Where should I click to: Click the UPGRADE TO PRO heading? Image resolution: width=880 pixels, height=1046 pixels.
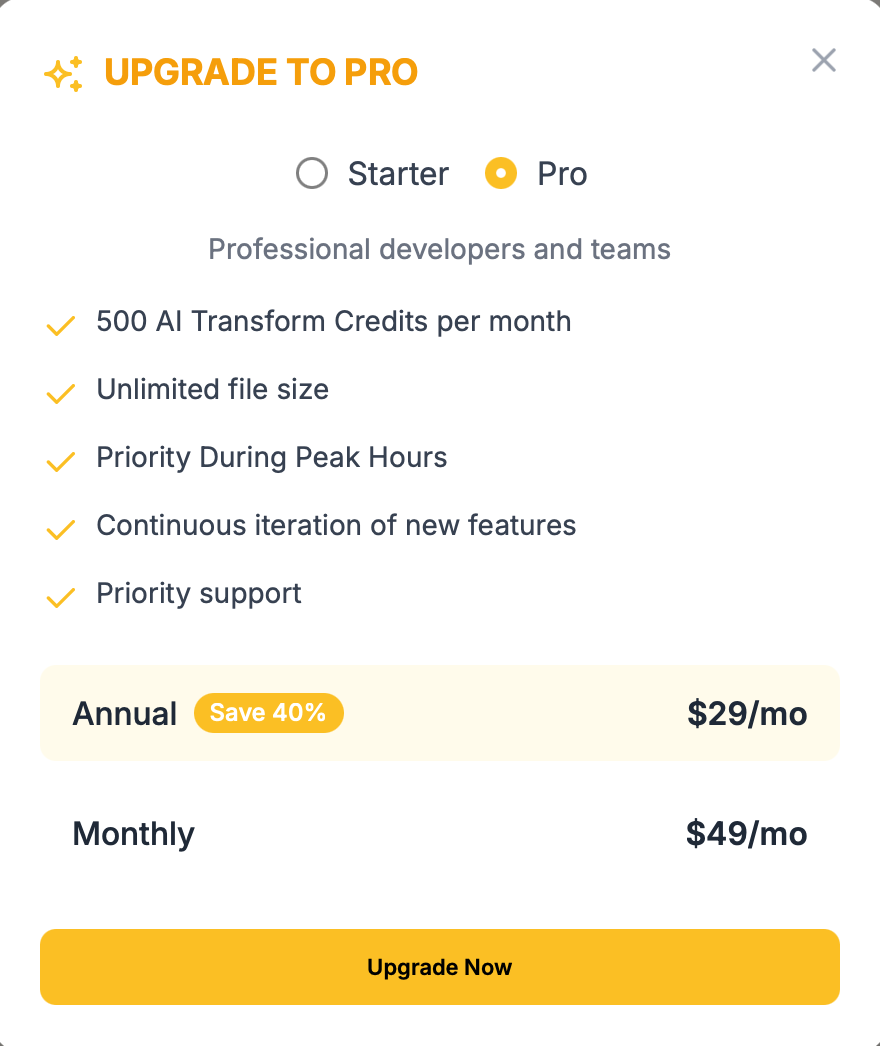tap(261, 73)
